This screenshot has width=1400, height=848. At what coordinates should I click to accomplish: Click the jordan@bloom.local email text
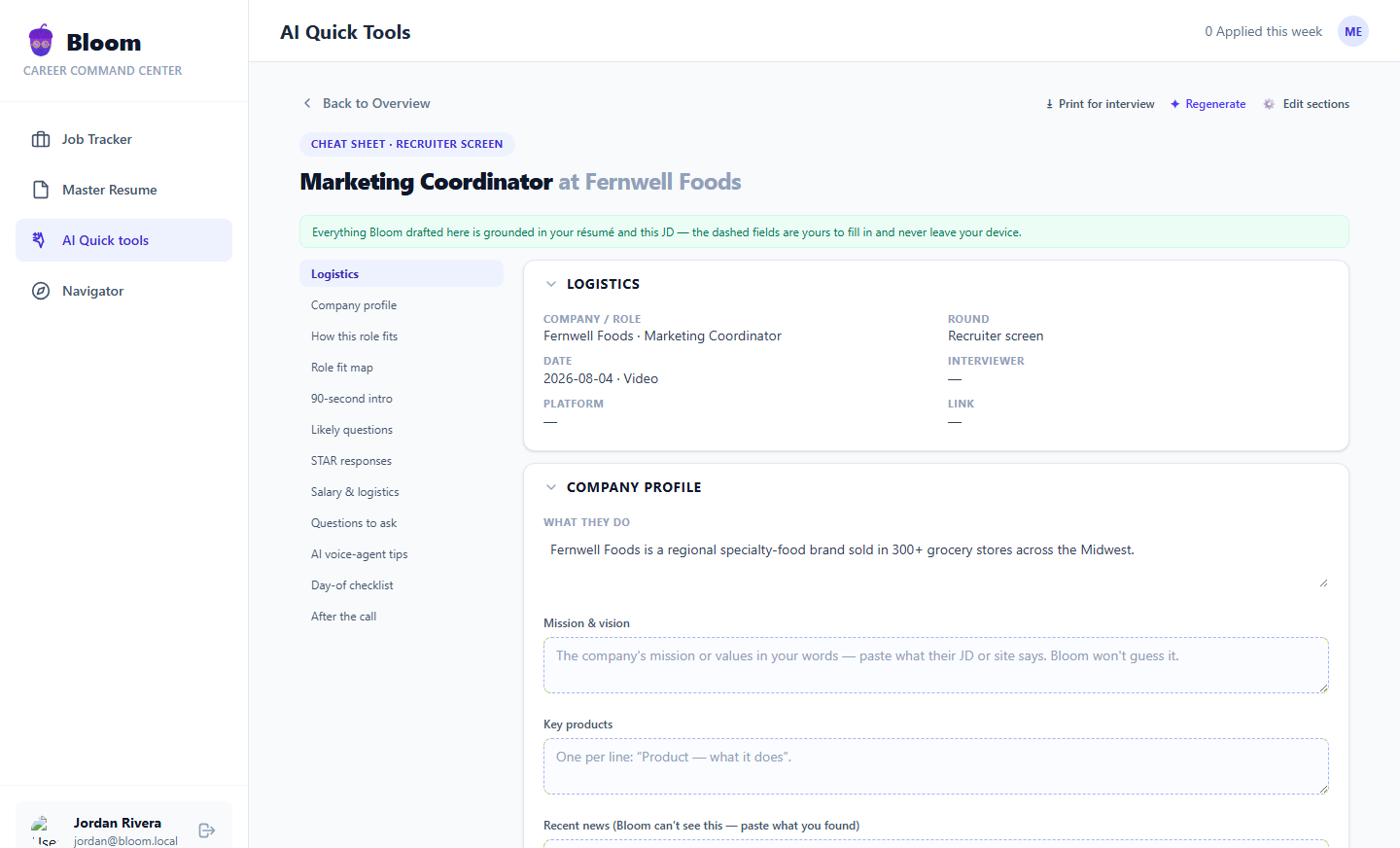[125, 840]
